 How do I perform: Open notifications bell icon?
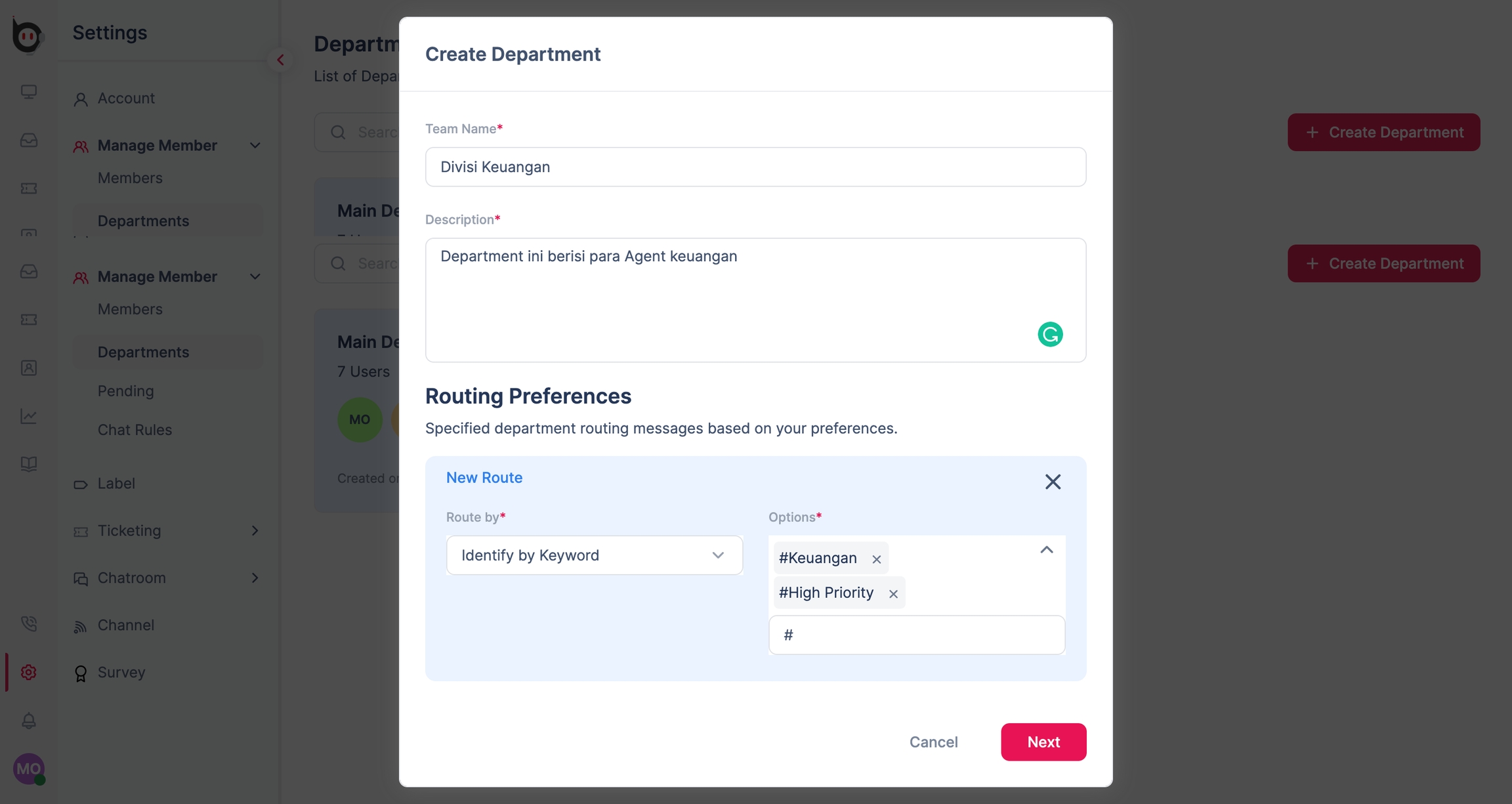click(28, 721)
